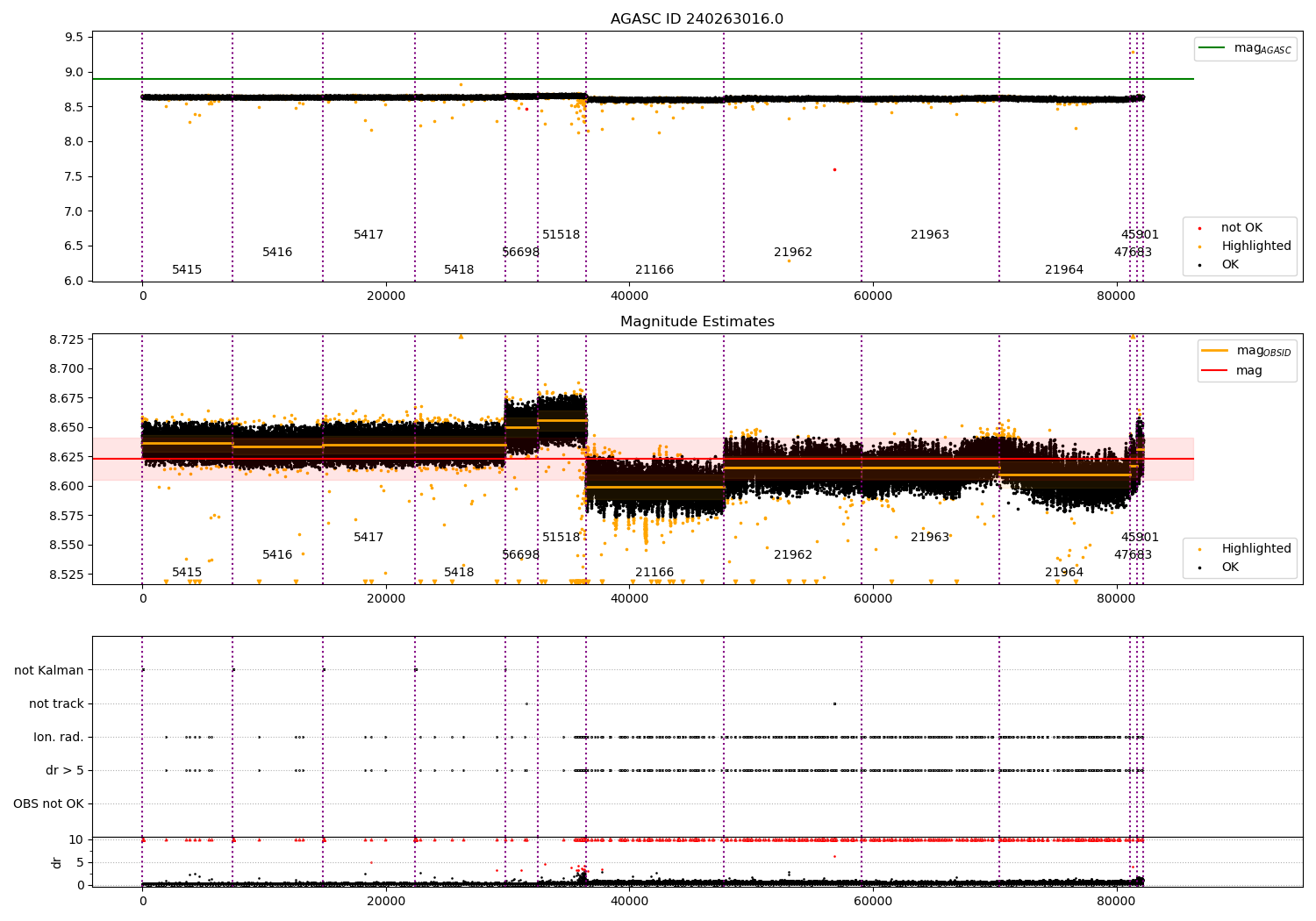Click the 6.0 y-axis tick label
This screenshot has width=1316, height=921.
(x=75, y=281)
